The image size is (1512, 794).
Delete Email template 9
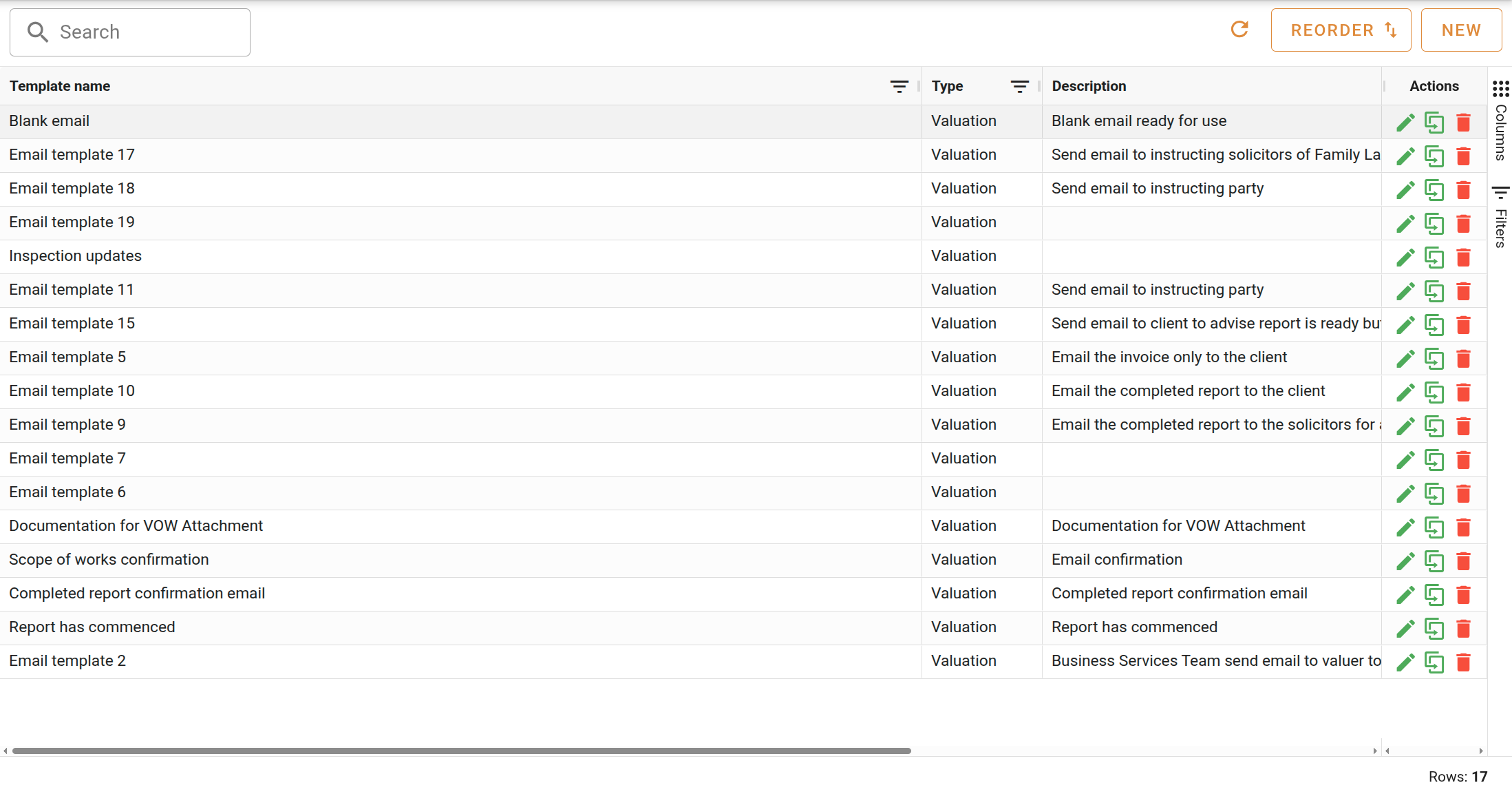[1463, 426]
